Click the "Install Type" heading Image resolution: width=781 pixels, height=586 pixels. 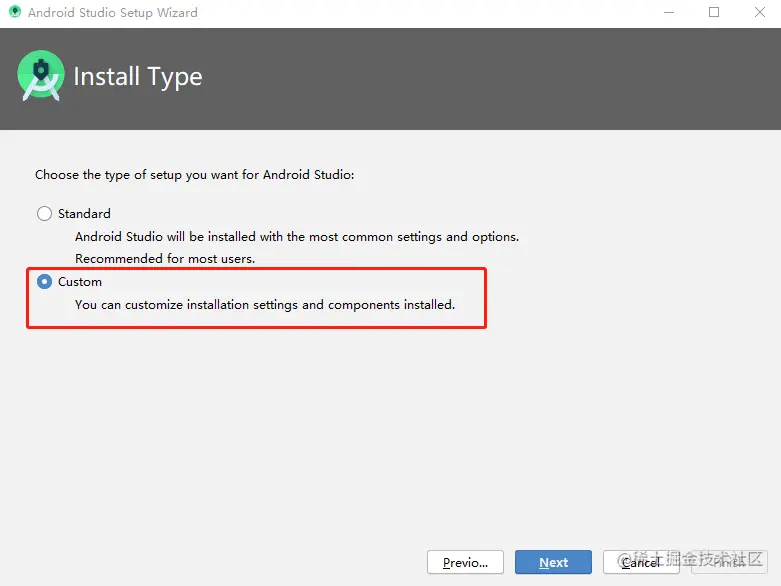coord(138,77)
